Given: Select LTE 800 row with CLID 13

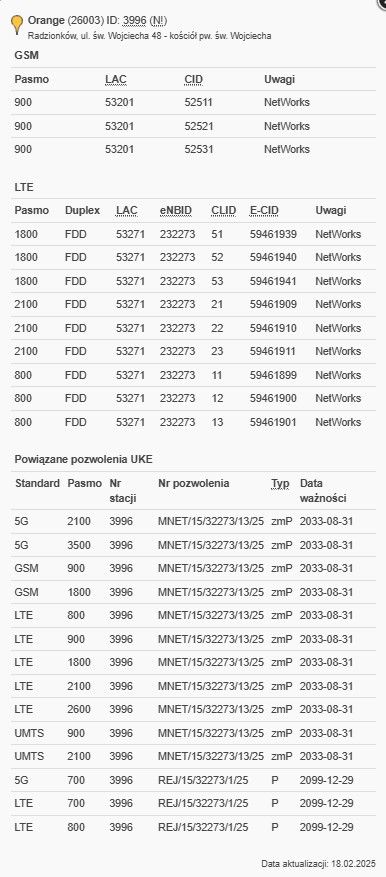Looking at the screenshot, I should (x=193, y=422).
